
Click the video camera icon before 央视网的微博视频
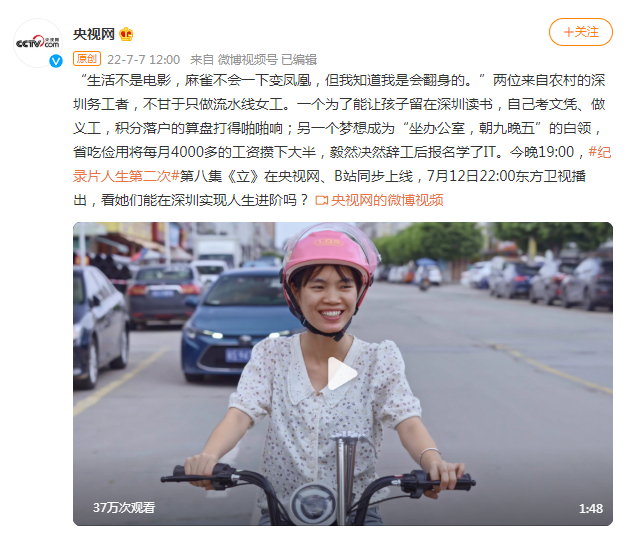click(x=321, y=200)
